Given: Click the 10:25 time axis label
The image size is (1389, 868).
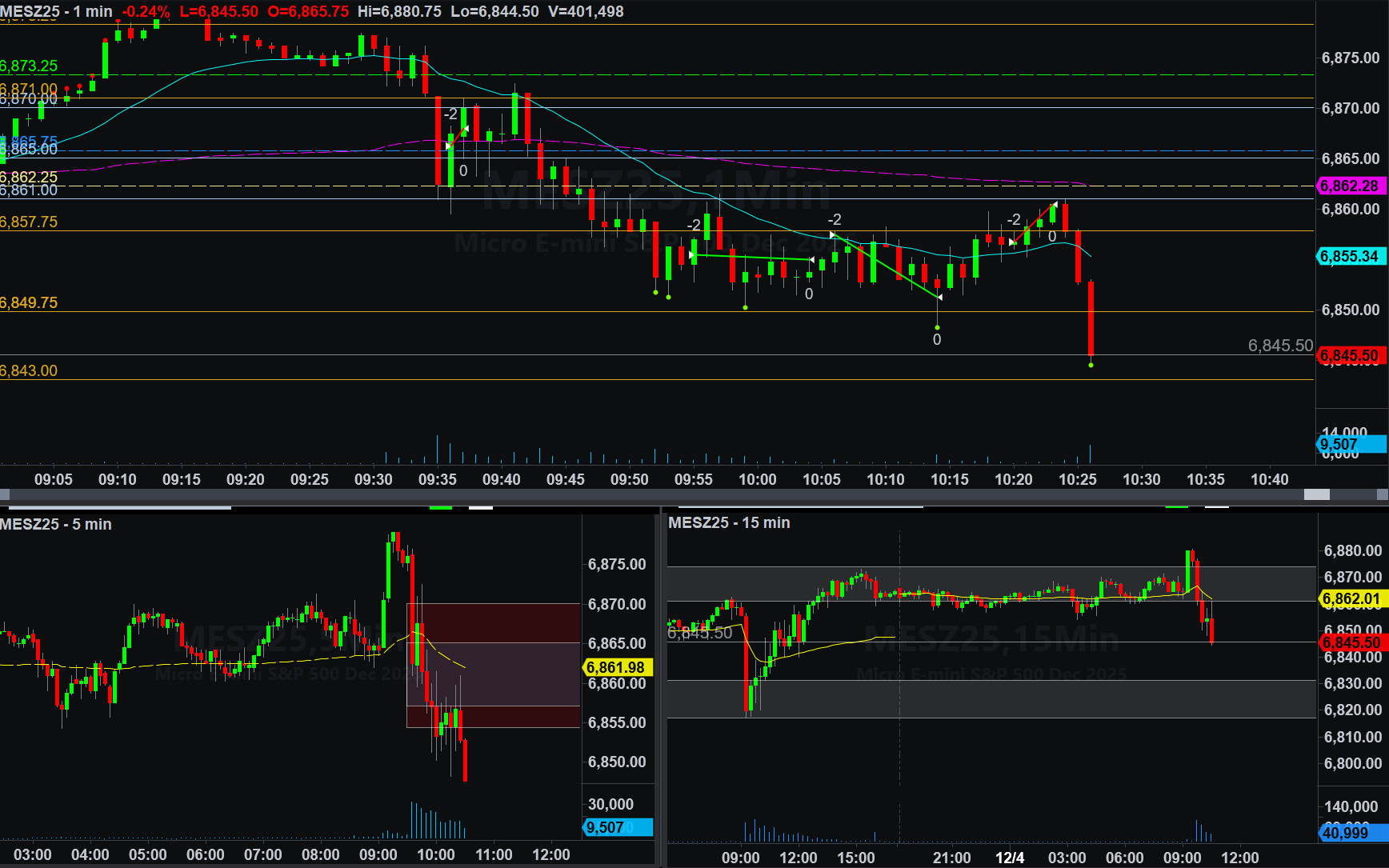Looking at the screenshot, I should pos(1077,479).
